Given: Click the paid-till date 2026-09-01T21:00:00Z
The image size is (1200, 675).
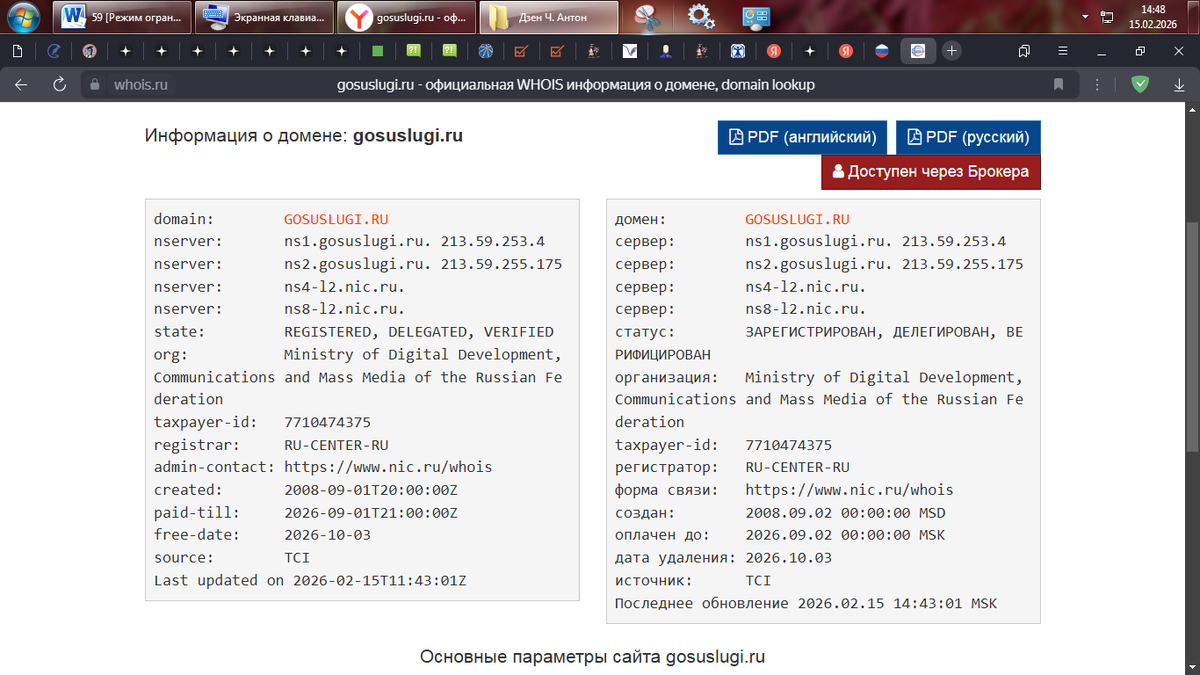Looking at the screenshot, I should click(370, 513).
